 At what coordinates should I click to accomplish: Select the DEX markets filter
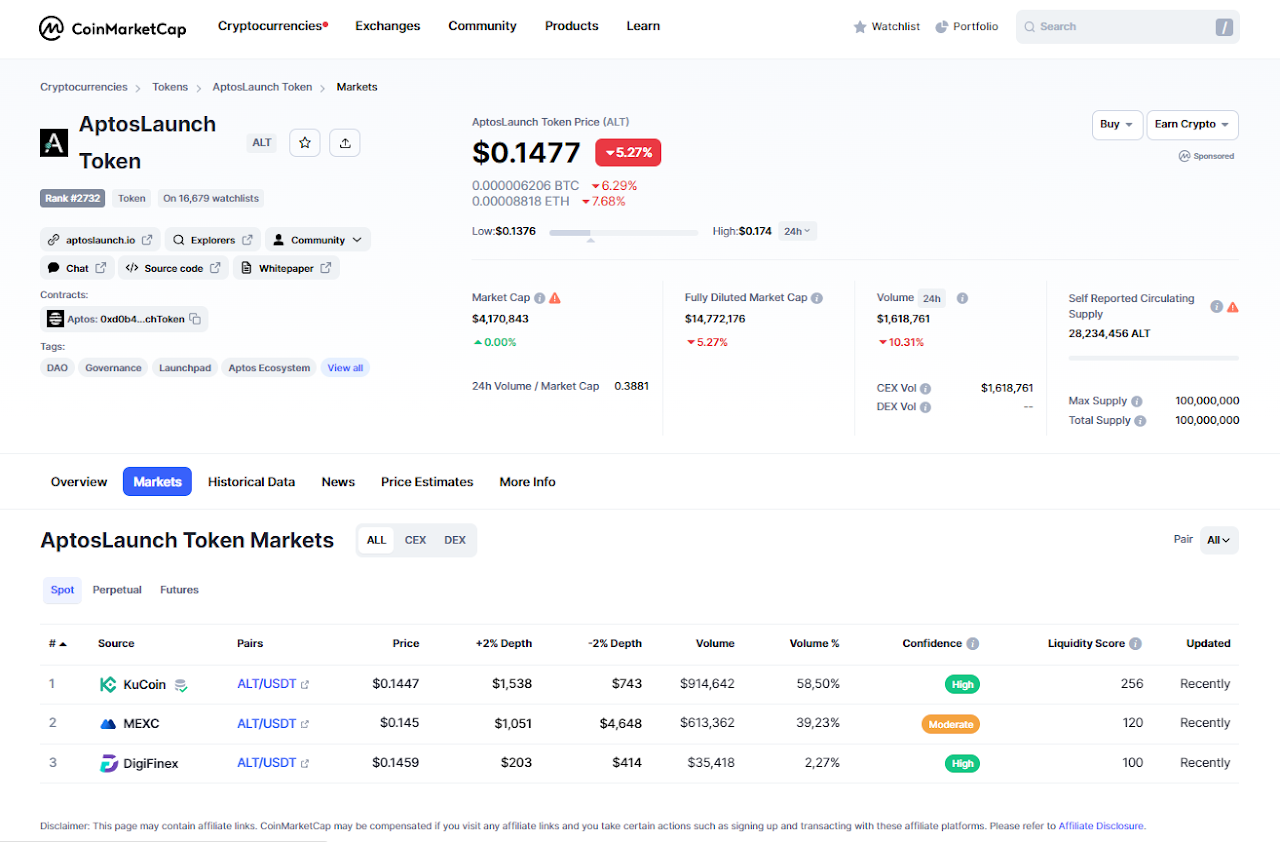(455, 540)
